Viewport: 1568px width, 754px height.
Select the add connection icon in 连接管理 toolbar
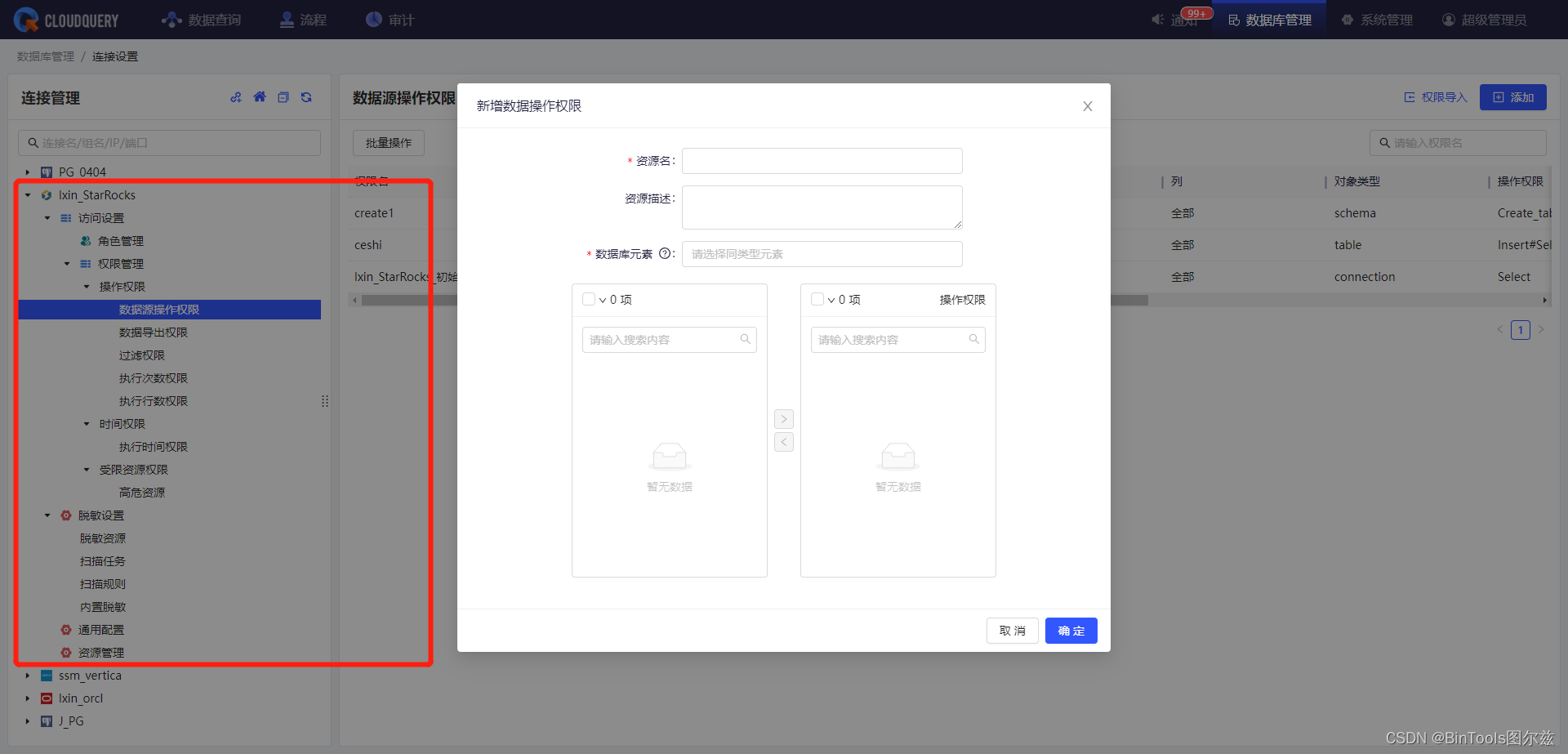[236, 97]
